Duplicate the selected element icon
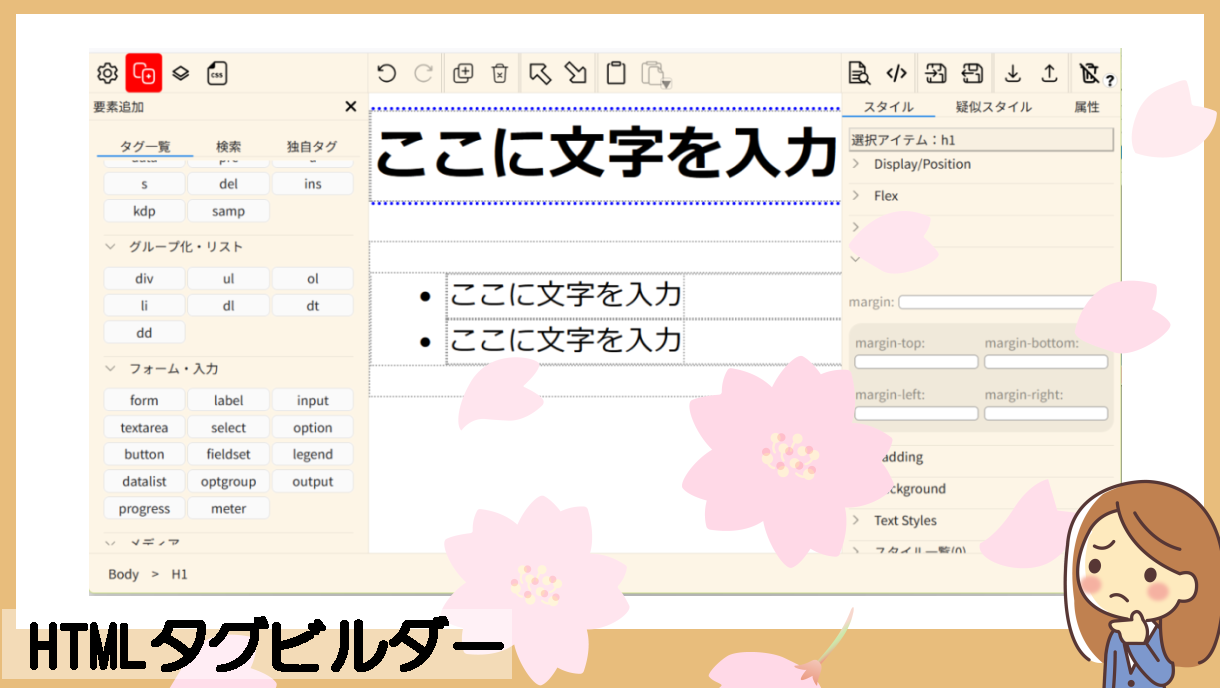Viewport: 1220px width, 688px height. click(x=463, y=73)
